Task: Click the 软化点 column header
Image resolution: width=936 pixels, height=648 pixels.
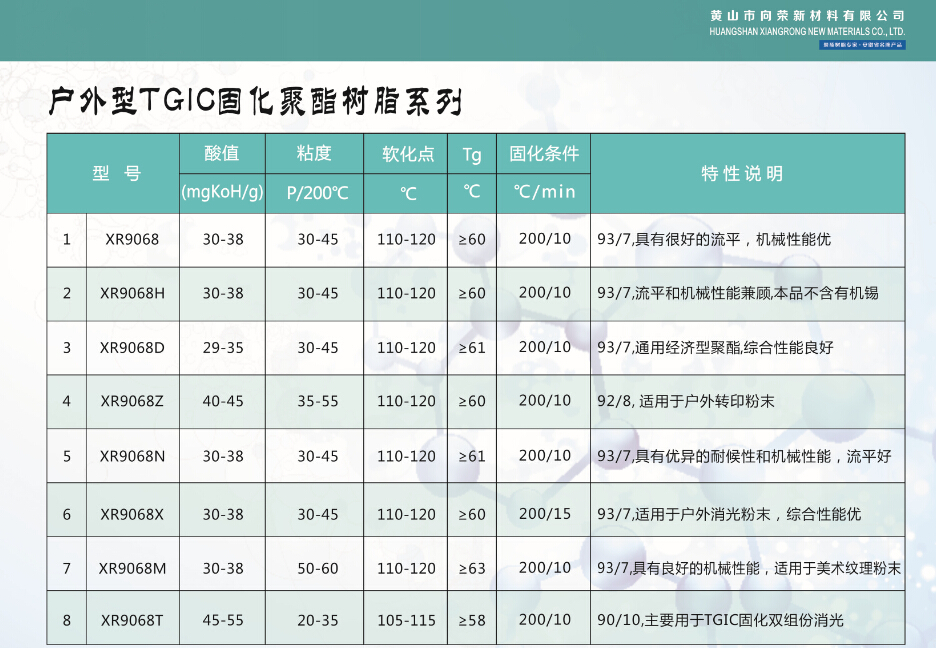Action: pos(407,155)
